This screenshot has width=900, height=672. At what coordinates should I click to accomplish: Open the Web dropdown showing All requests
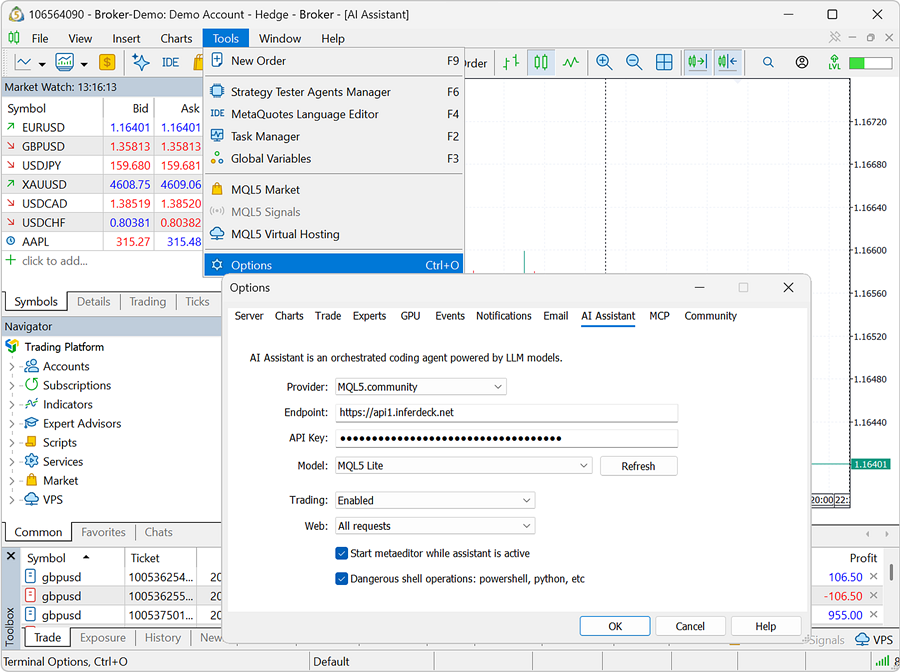click(x=435, y=526)
